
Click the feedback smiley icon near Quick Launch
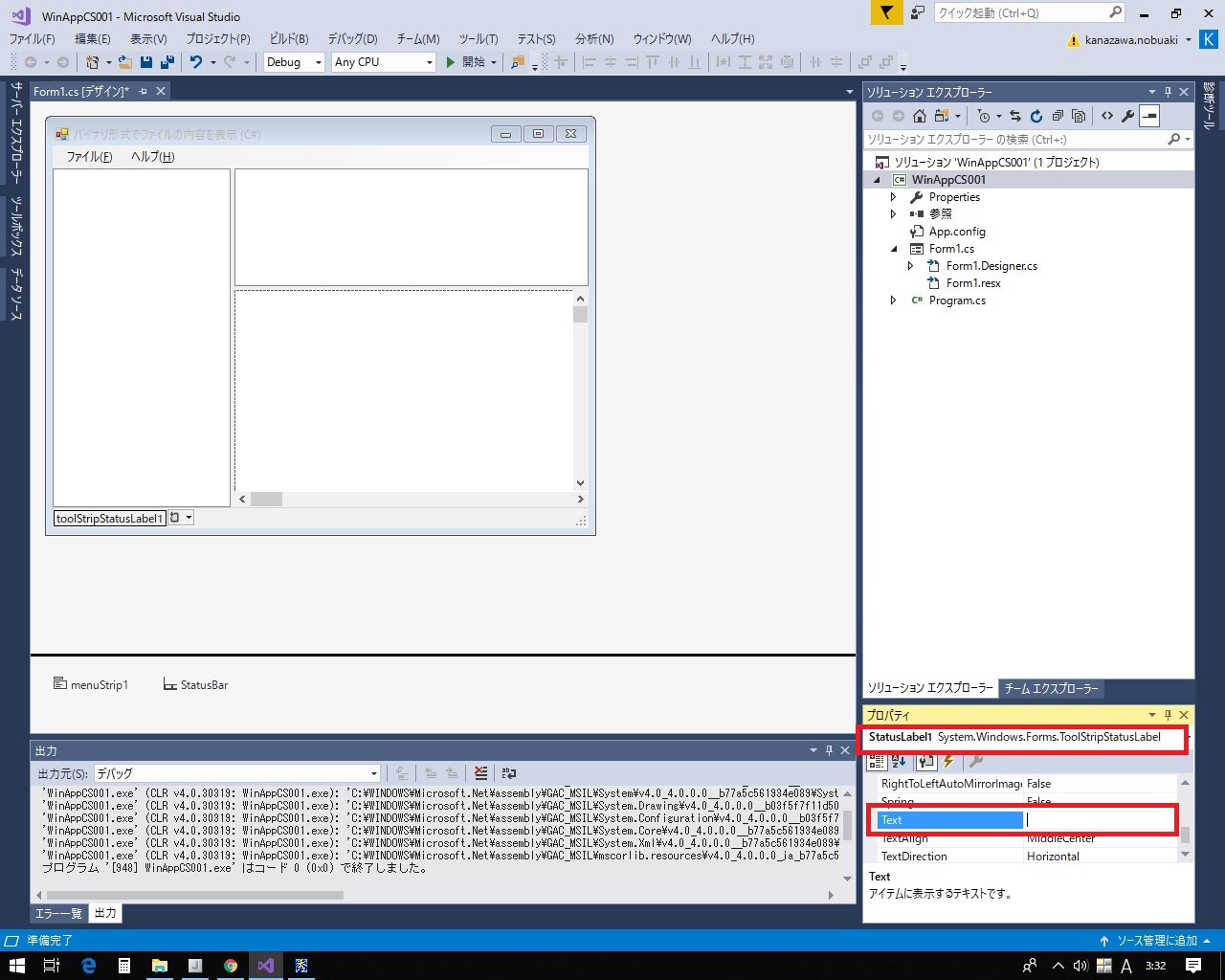(x=918, y=12)
